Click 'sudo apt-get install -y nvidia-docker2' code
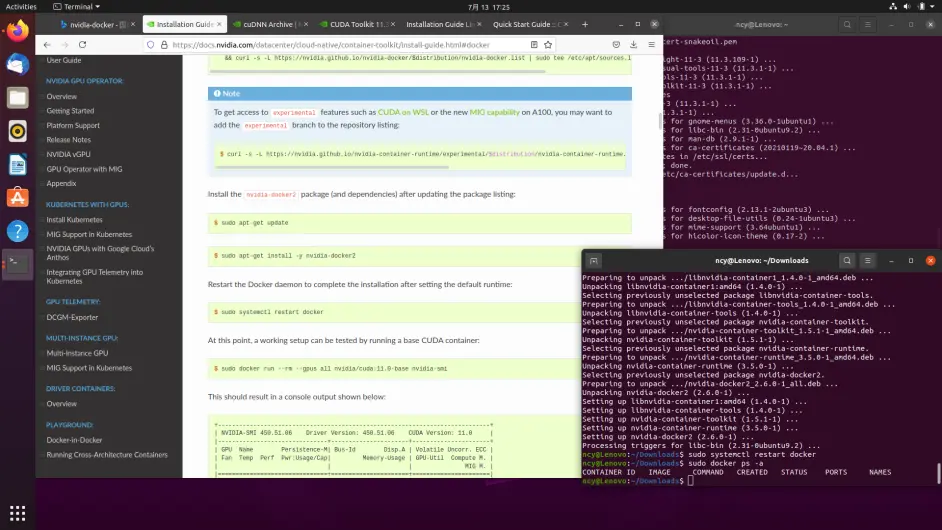Viewport: 942px width, 530px height. click(x=288, y=256)
